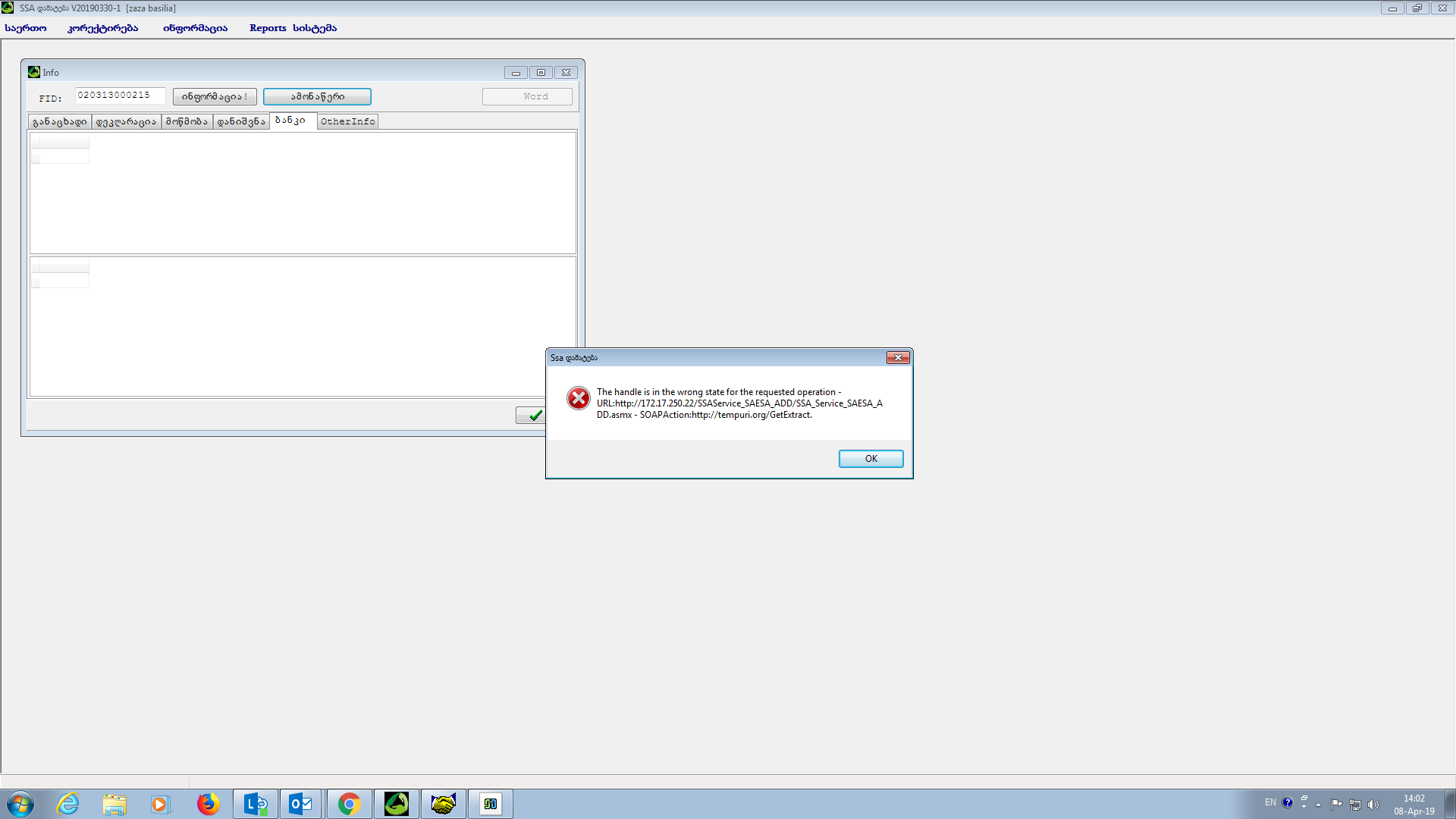1456x819 pixels.
Task: Open the ინფორმაცია menu
Action: click(195, 28)
